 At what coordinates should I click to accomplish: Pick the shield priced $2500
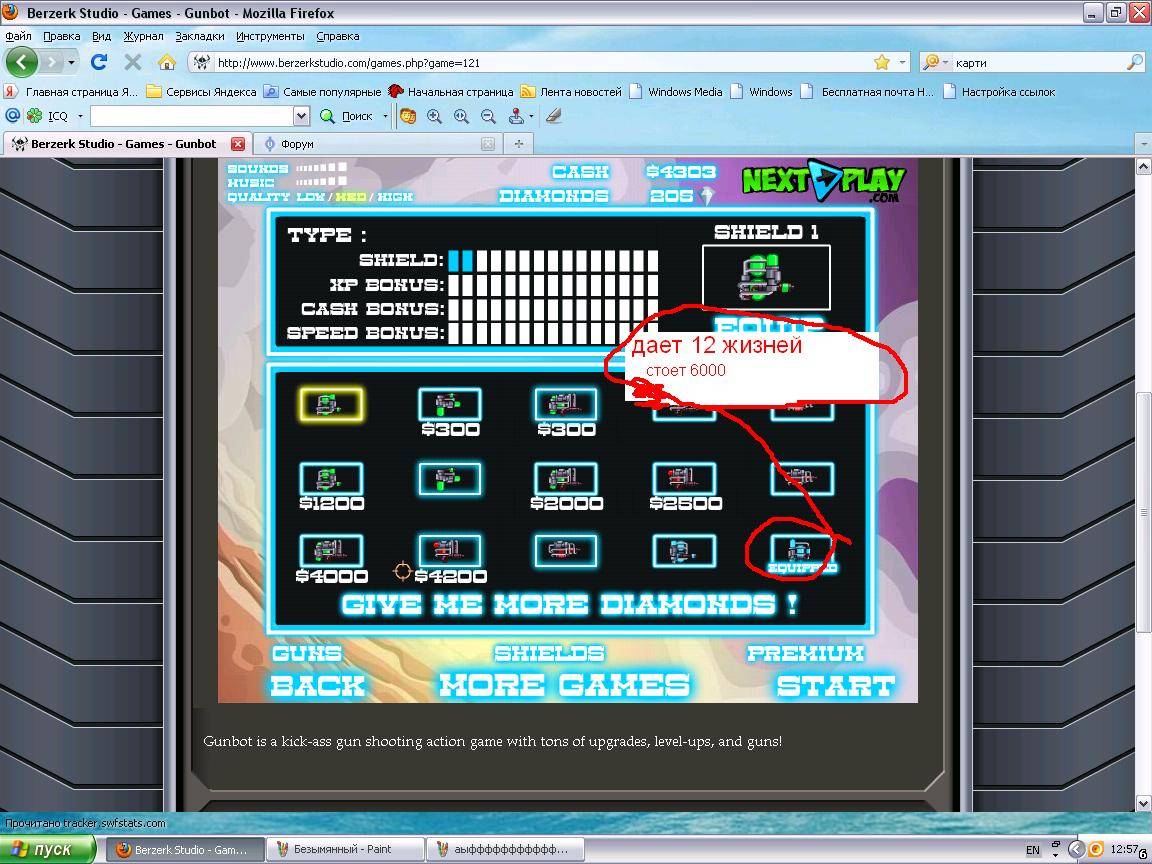click(x=684, y=479)
